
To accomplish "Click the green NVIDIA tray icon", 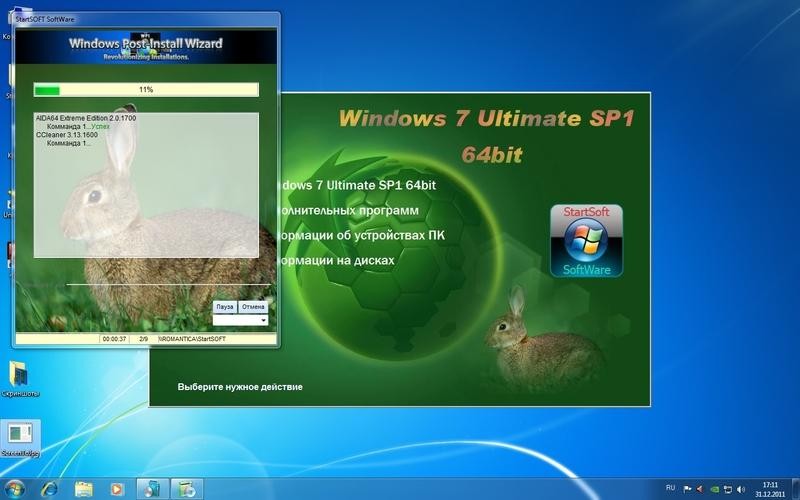I will 715,489.
